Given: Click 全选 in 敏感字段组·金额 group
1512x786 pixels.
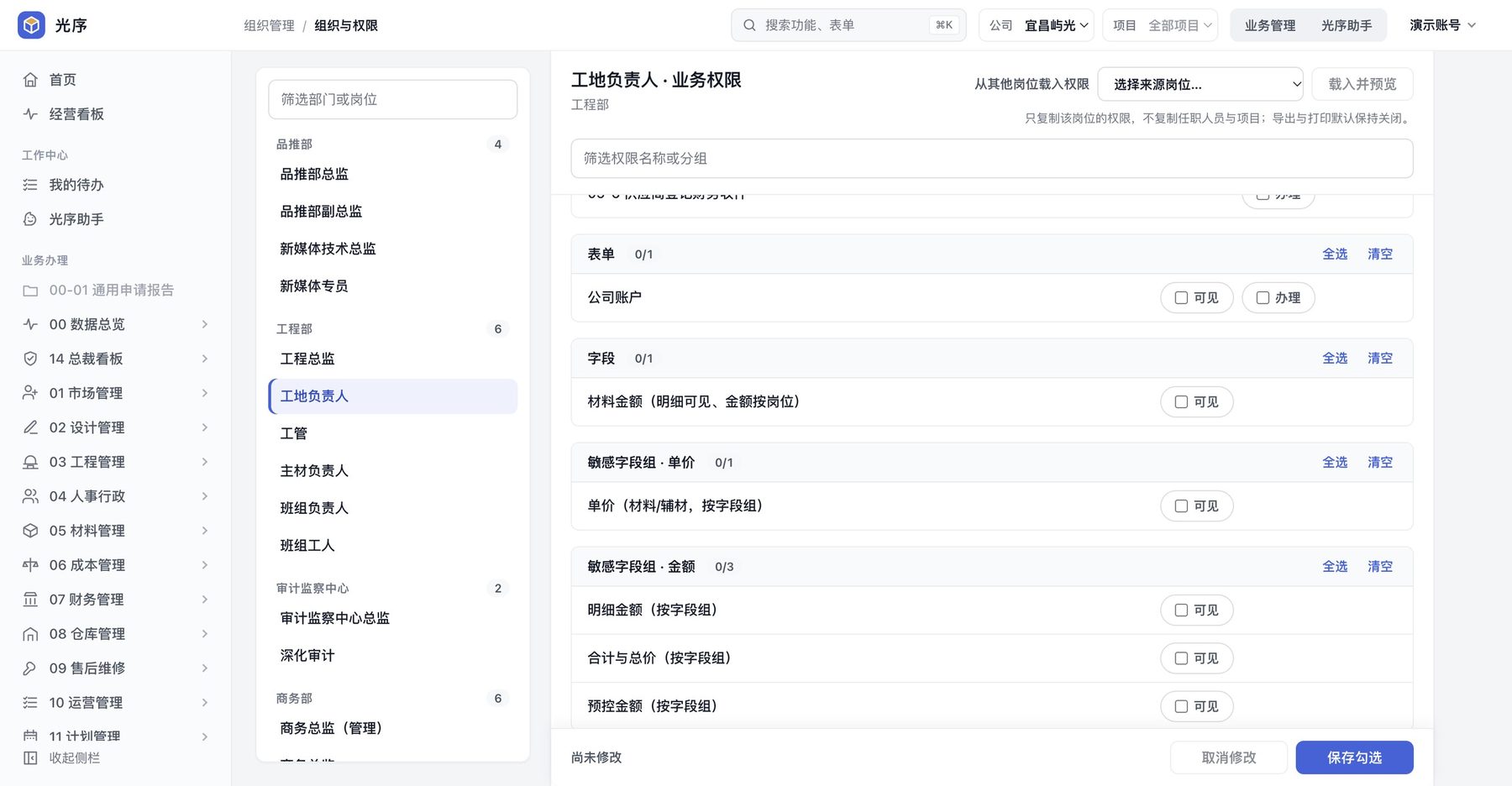Looking at the screenshot, I should pos(1335,567).
